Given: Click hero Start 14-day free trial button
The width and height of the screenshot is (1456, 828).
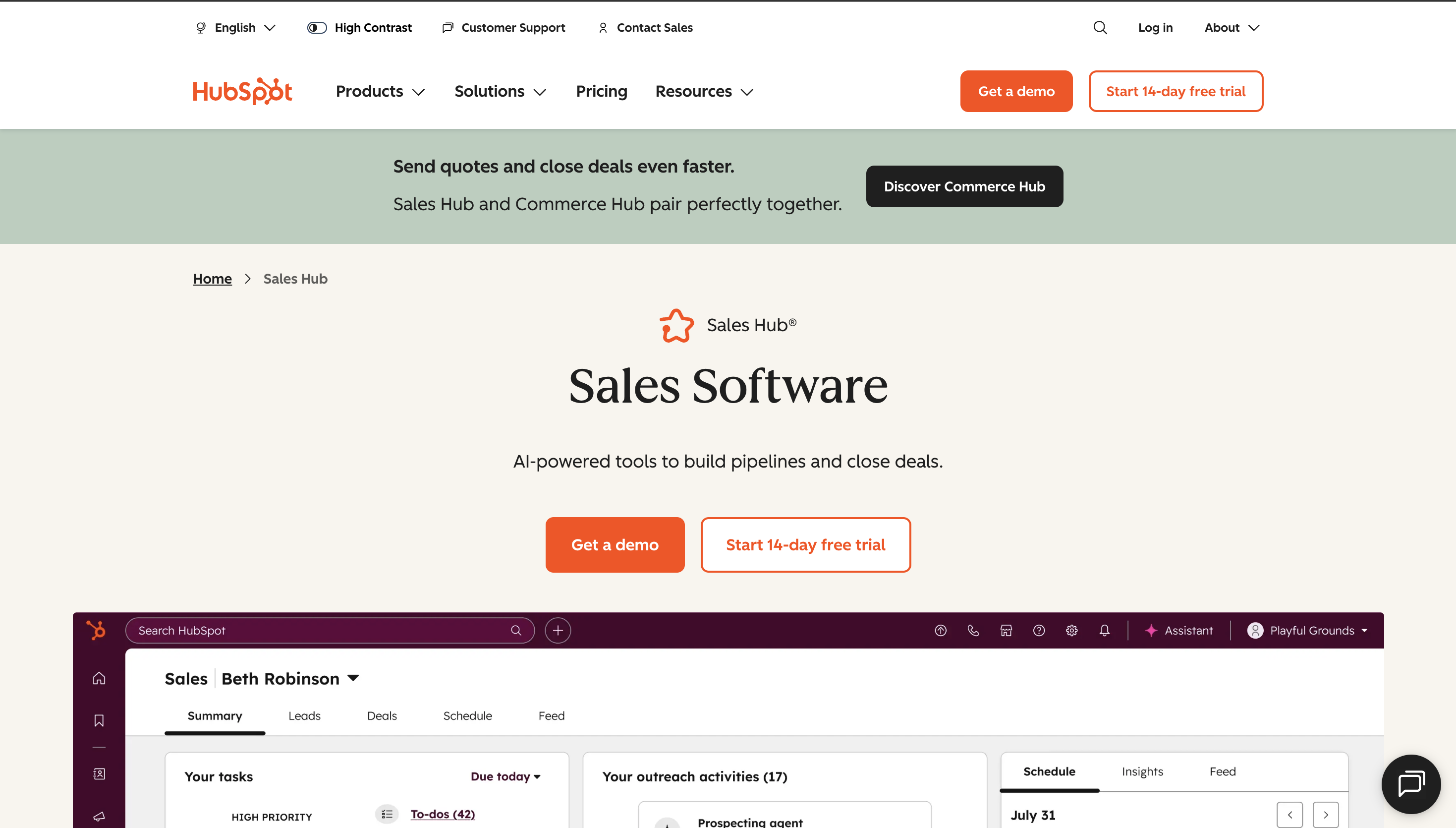Looking at the screenshot, I should tap(805, 544).
